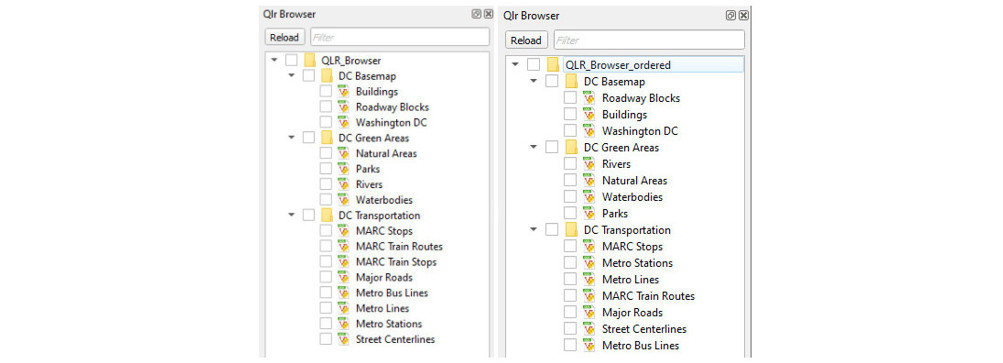Image resolution: width=1003 pixels, height=363 pixels.
Task: Select 'MARC Stops' text in the QLR_Browser_ordered tree
Action: point(632,246)
